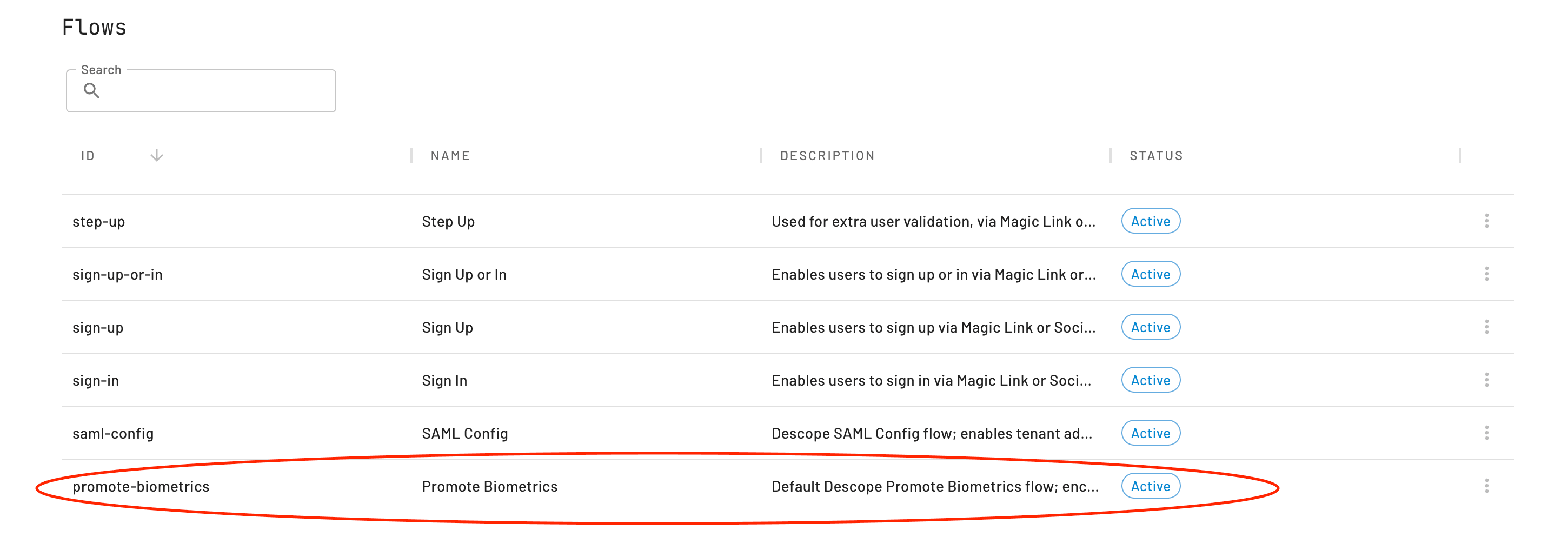Viewport: 1568px width, 543px height.
Task: Toggle ID column sort arrow
Action: click(156, 156)
